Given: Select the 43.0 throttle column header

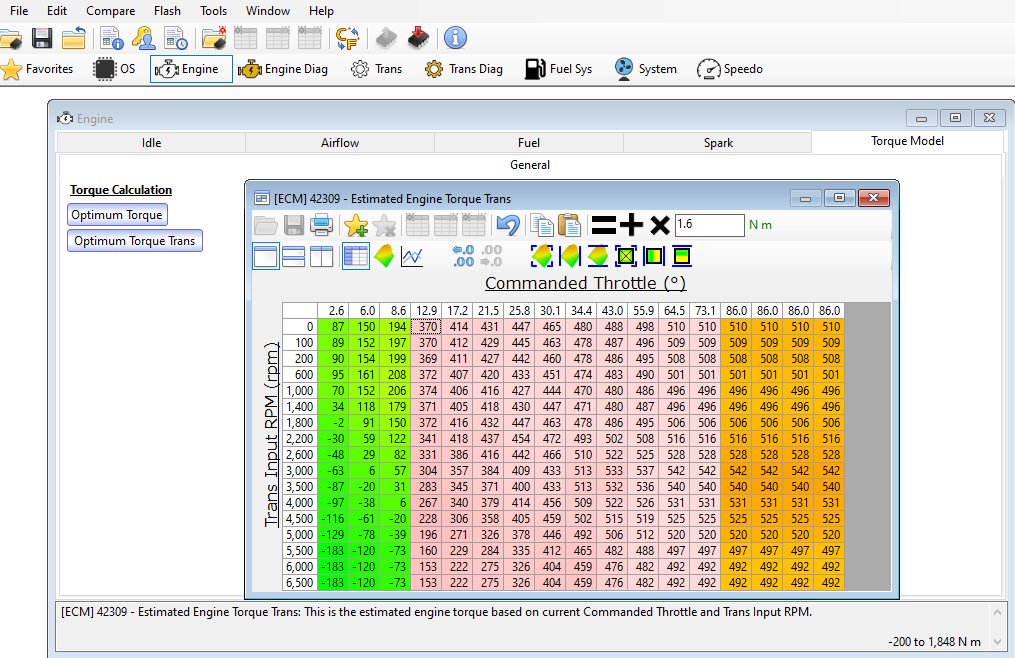Looking at the screenshot, I should click(612, 311).
